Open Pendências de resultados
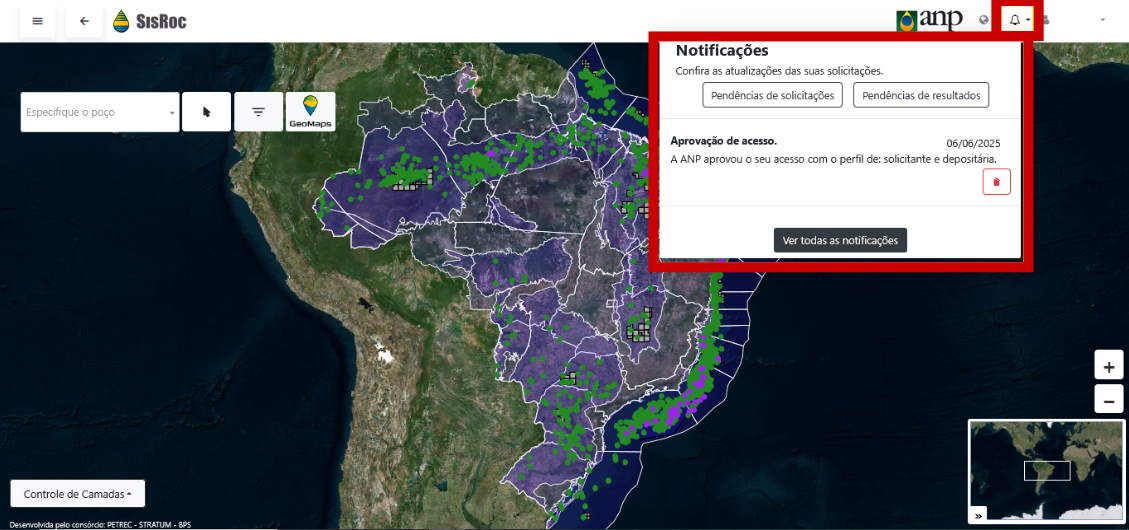 click(920, 95)
